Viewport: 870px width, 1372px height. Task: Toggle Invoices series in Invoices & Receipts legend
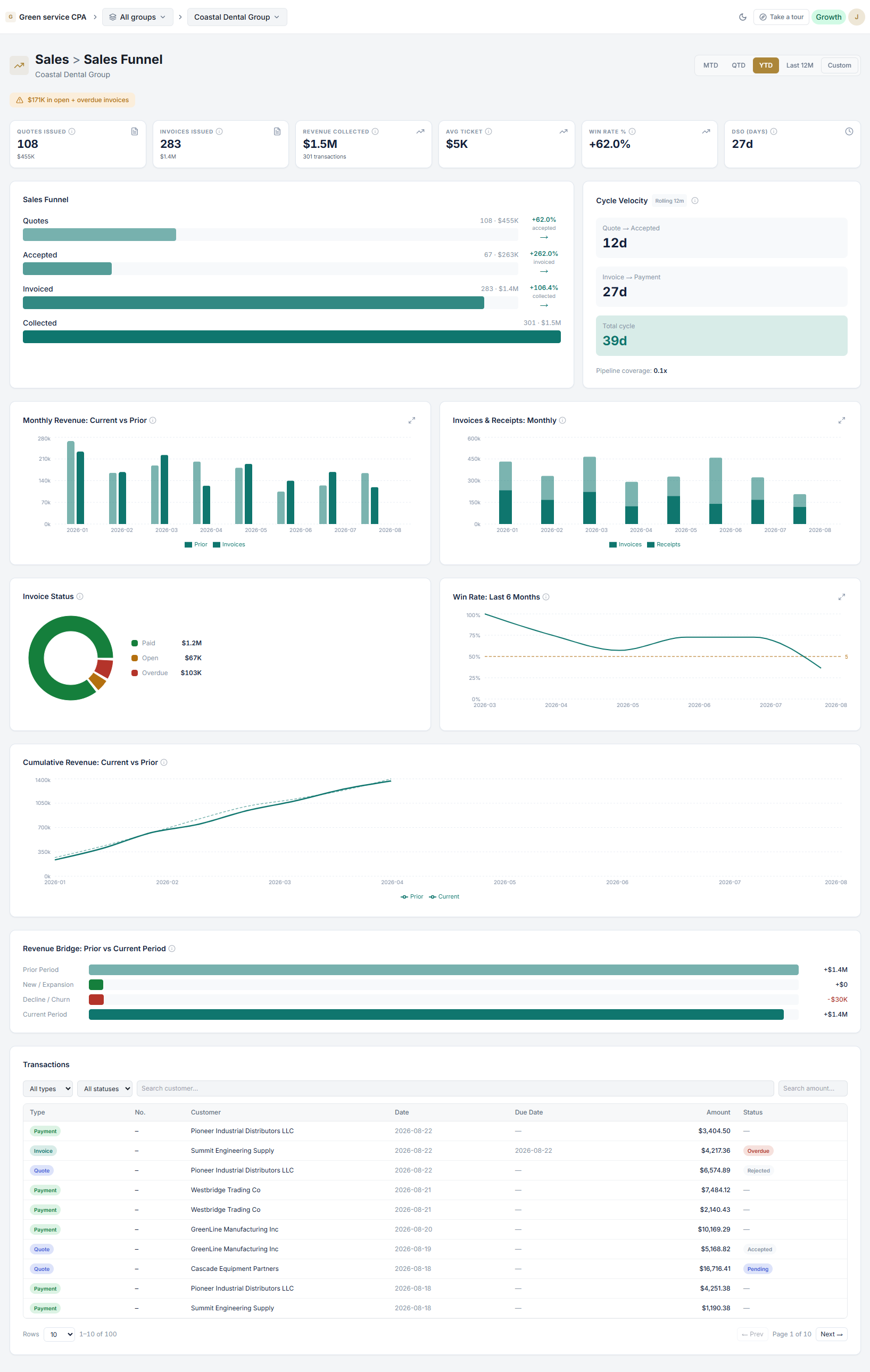[626, 545]
